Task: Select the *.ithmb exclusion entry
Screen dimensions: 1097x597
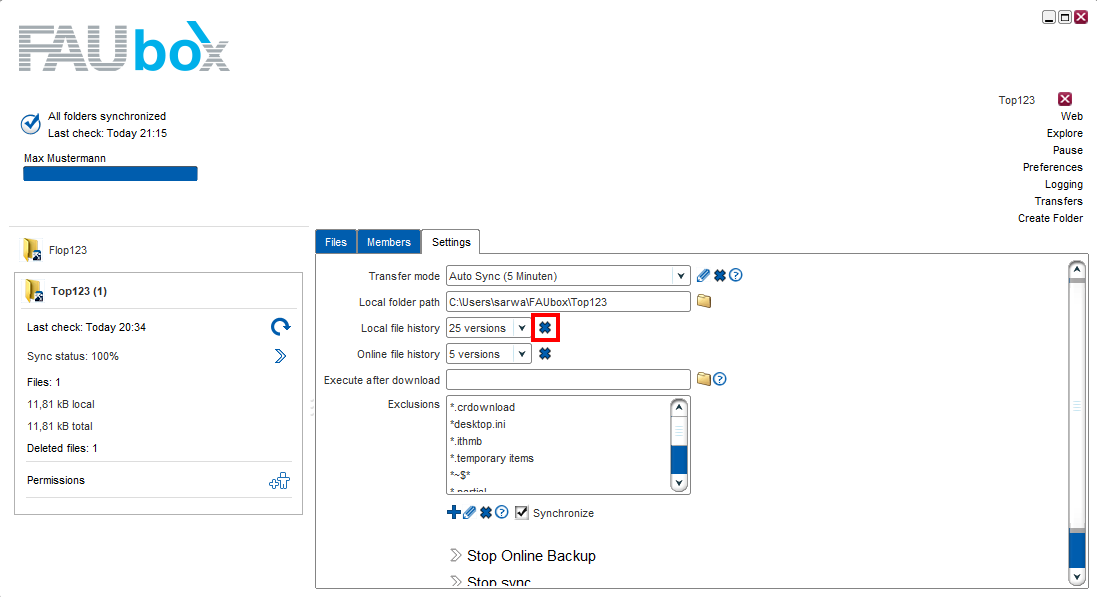Action: click(x=466, y=441)
